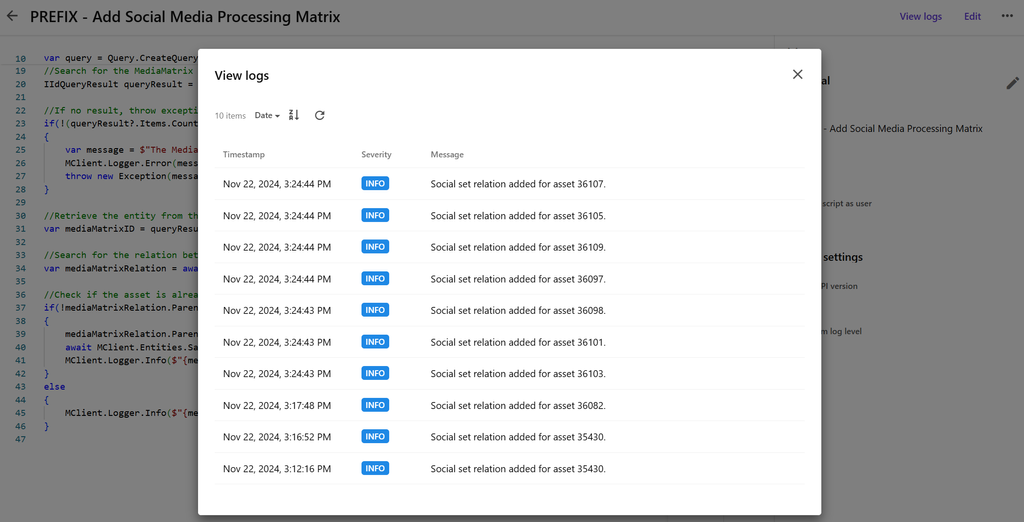Toggle the sort order icon beside Date
Screen dimensions: 1024x522
[294, 115]
